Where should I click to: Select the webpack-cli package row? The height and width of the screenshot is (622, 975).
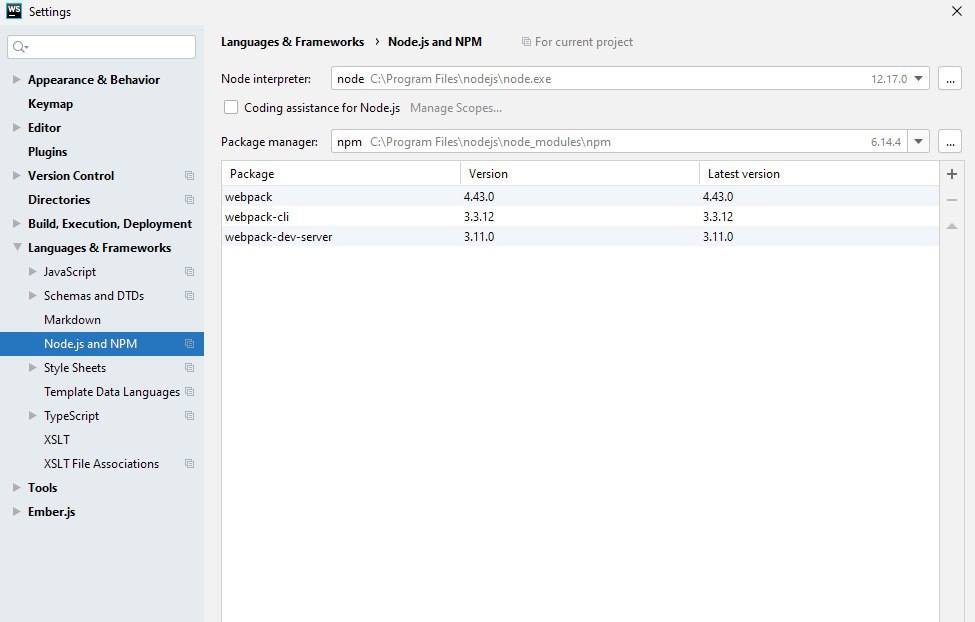580,216
